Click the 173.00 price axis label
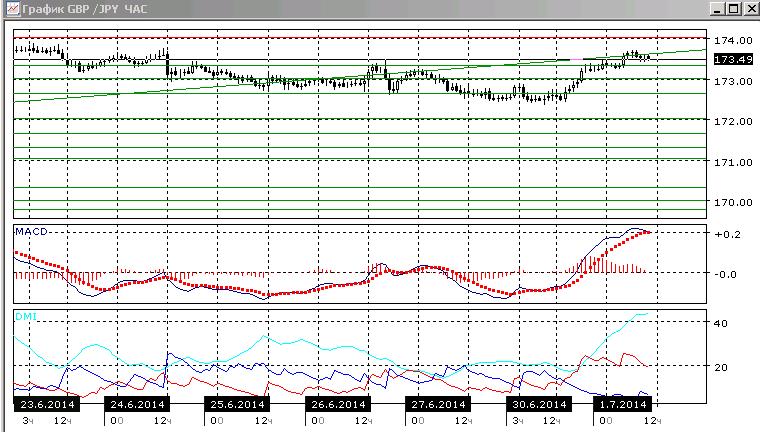The height and width of the screenshot is (432, 760). [x=733, y=81]
